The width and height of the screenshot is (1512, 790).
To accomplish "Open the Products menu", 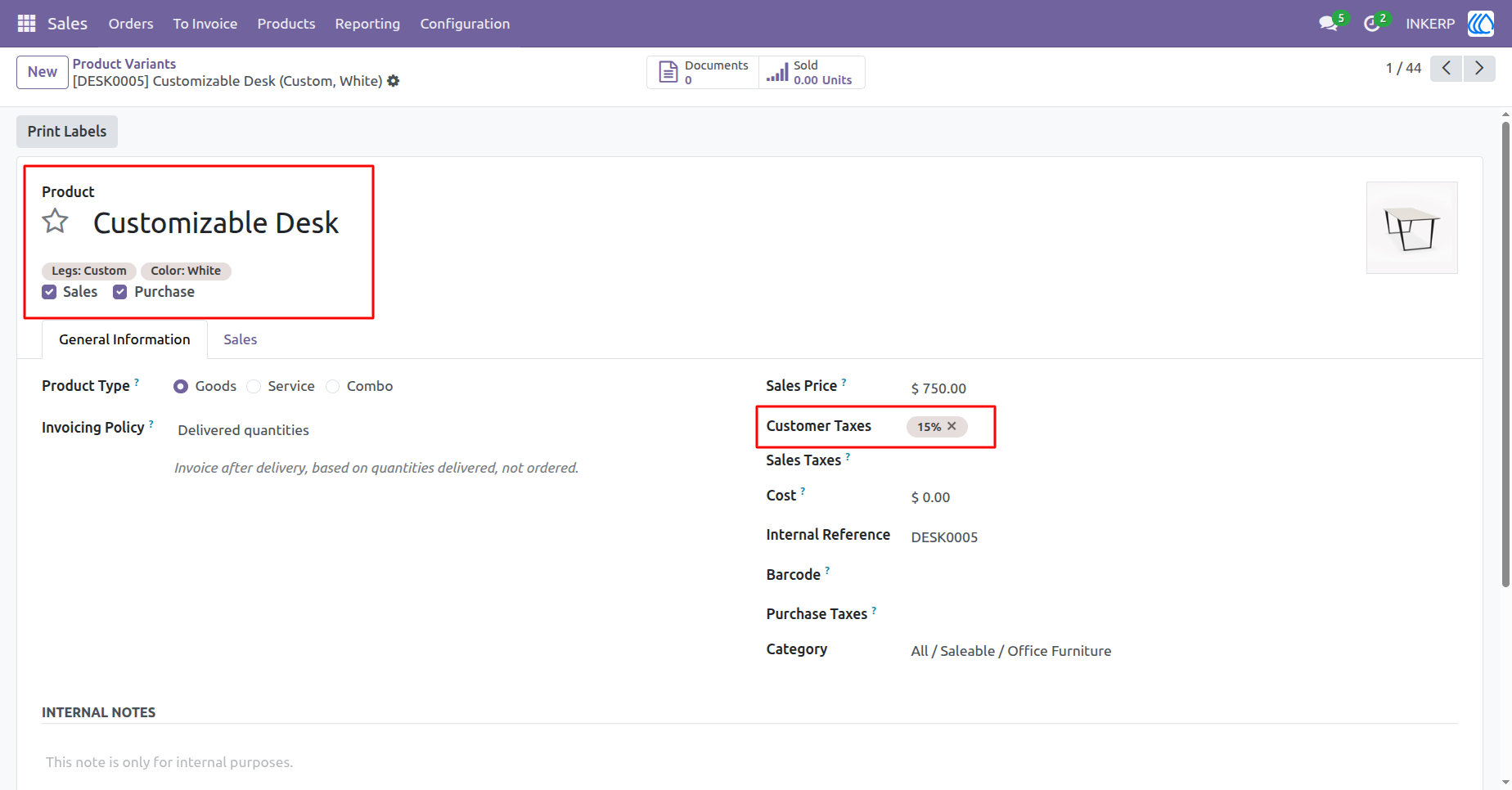I will (286, 24).
